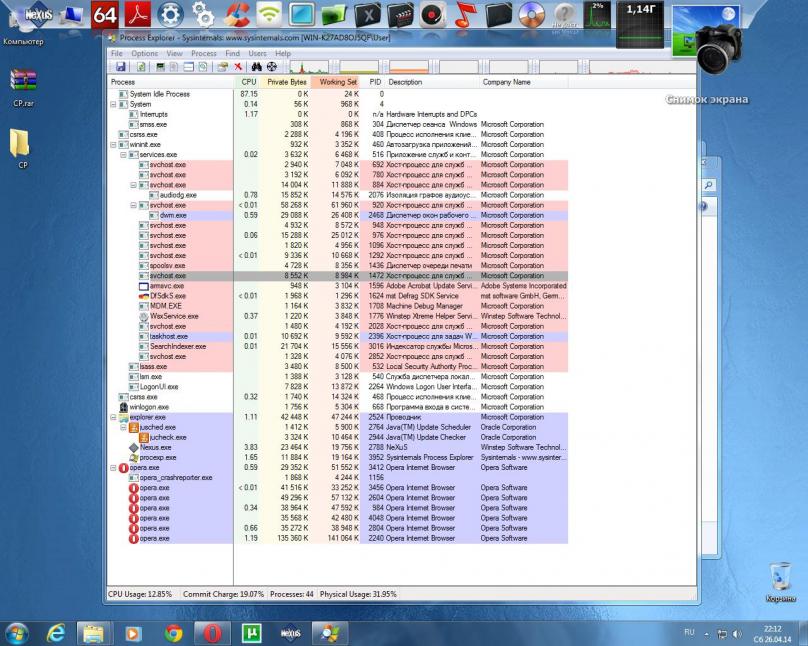Open the Find menu

pos(232,53)
